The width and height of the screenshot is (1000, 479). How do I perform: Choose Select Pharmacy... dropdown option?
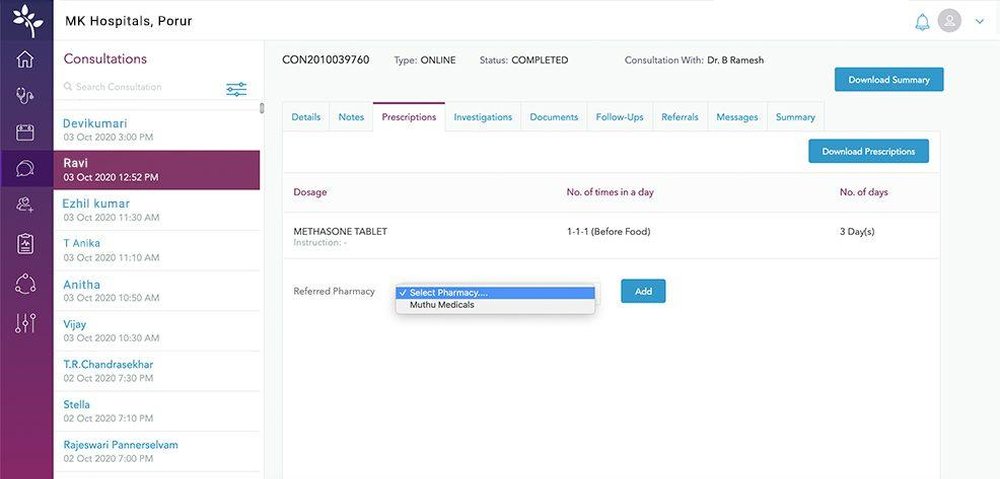(495, 293)
